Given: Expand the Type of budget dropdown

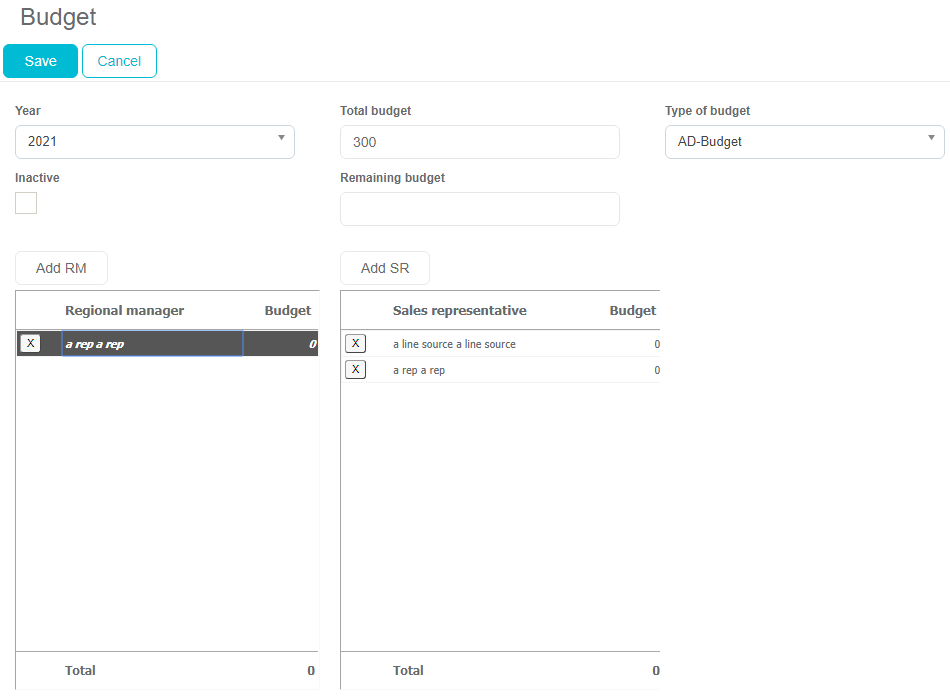Looking at the screenshot, I should (804, 142).
